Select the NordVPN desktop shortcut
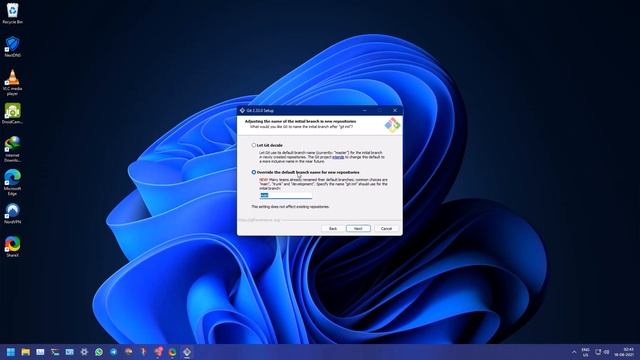 [12, 213]
